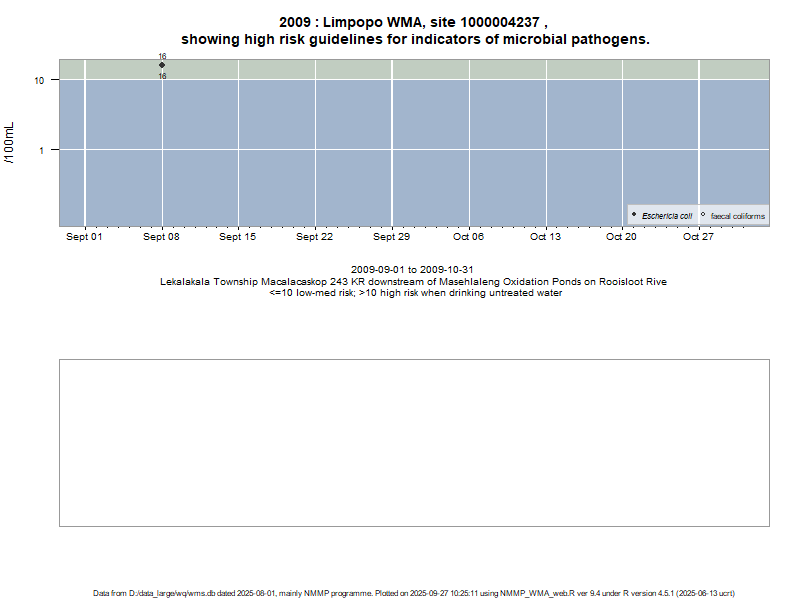Click the Sept 01 x-axis label
The height and width of the screenshot is (600, 800).
pos(84,237)
